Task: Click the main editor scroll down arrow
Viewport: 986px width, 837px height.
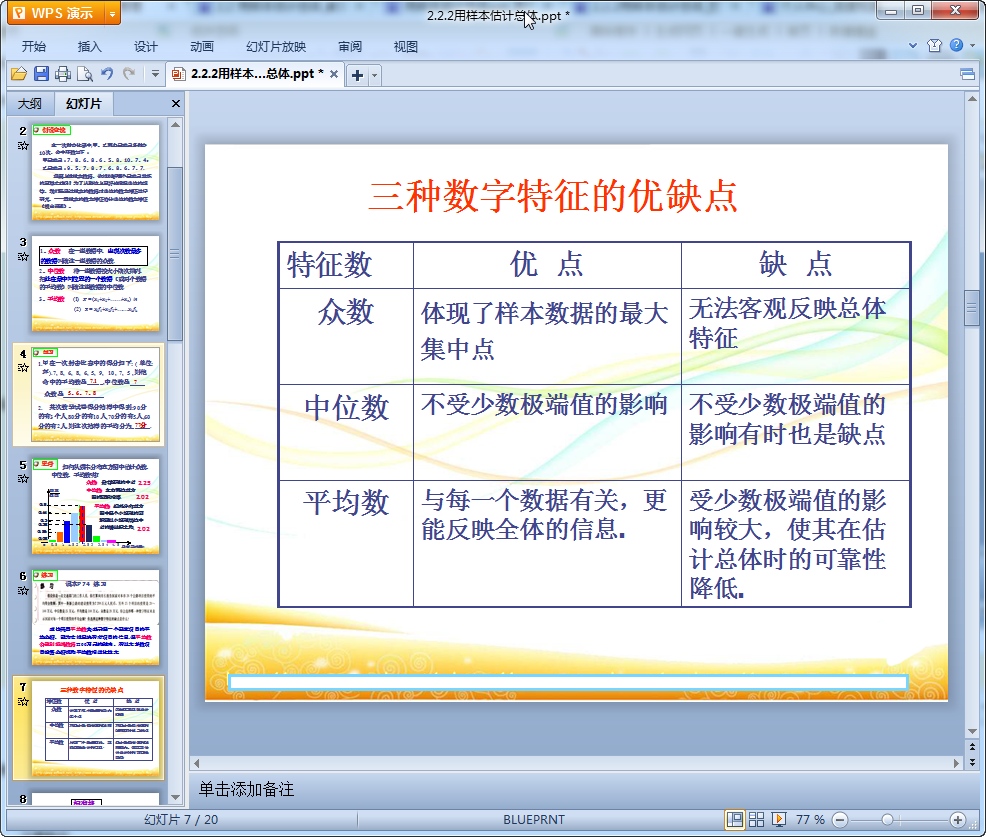Action: point(972,731)
